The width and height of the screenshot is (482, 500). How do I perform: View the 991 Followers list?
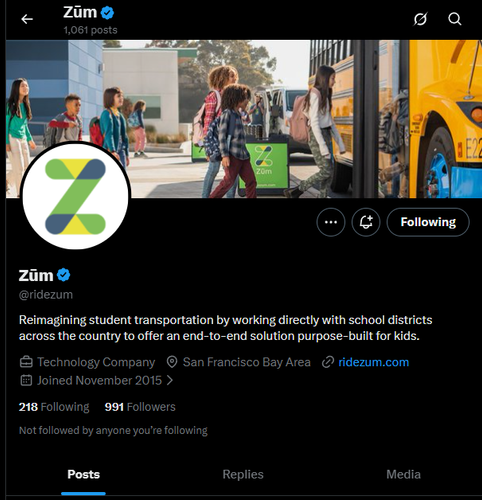tap(140, 407)
